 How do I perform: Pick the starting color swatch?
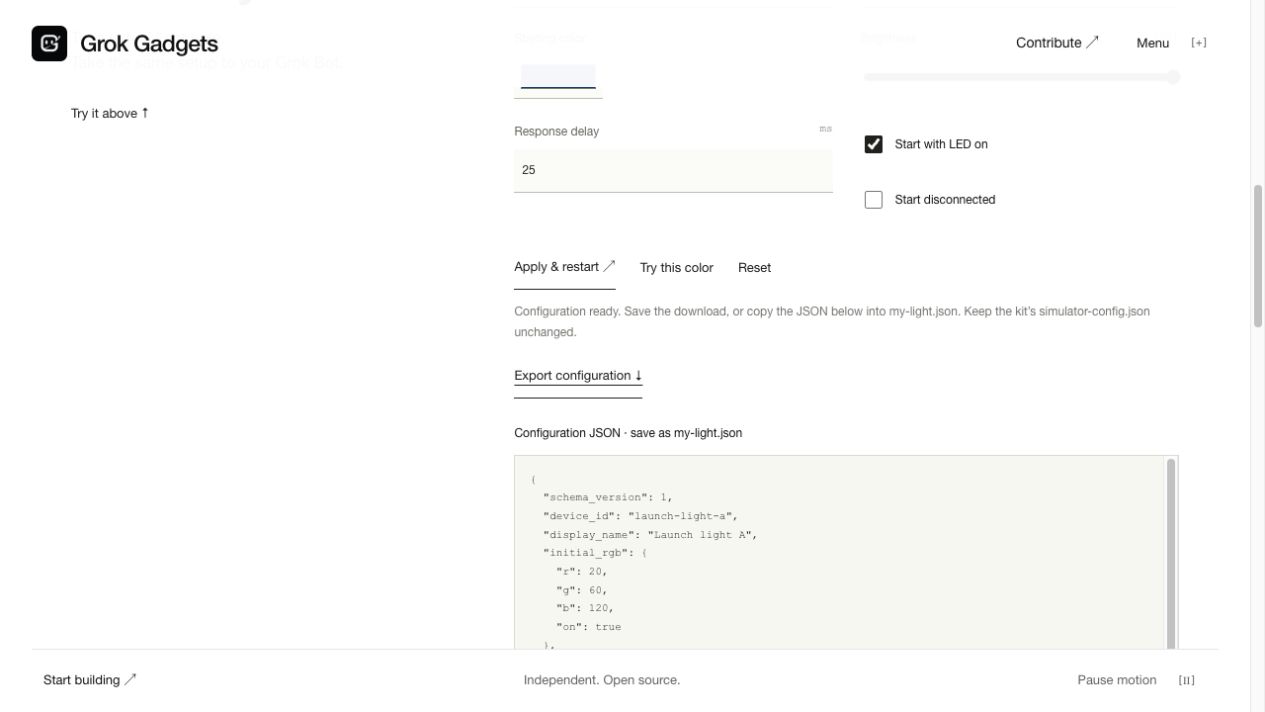(558, 77)
